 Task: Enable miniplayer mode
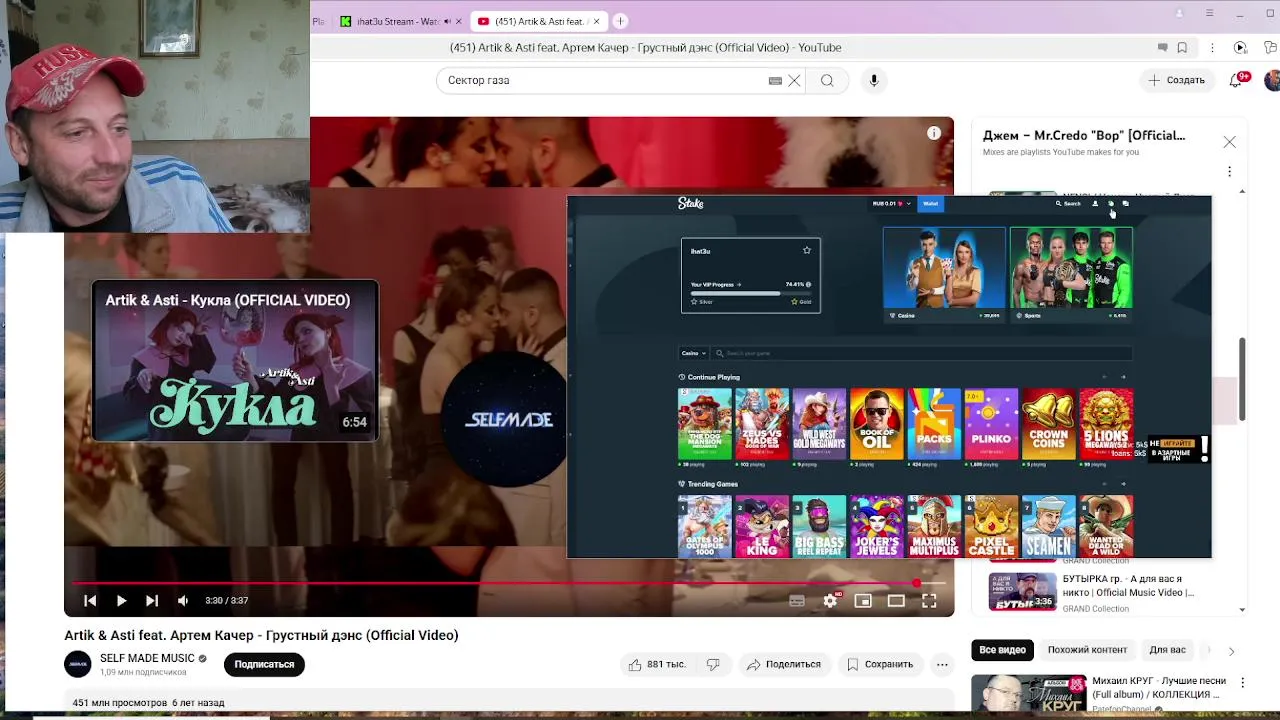[x=863, y=601]
